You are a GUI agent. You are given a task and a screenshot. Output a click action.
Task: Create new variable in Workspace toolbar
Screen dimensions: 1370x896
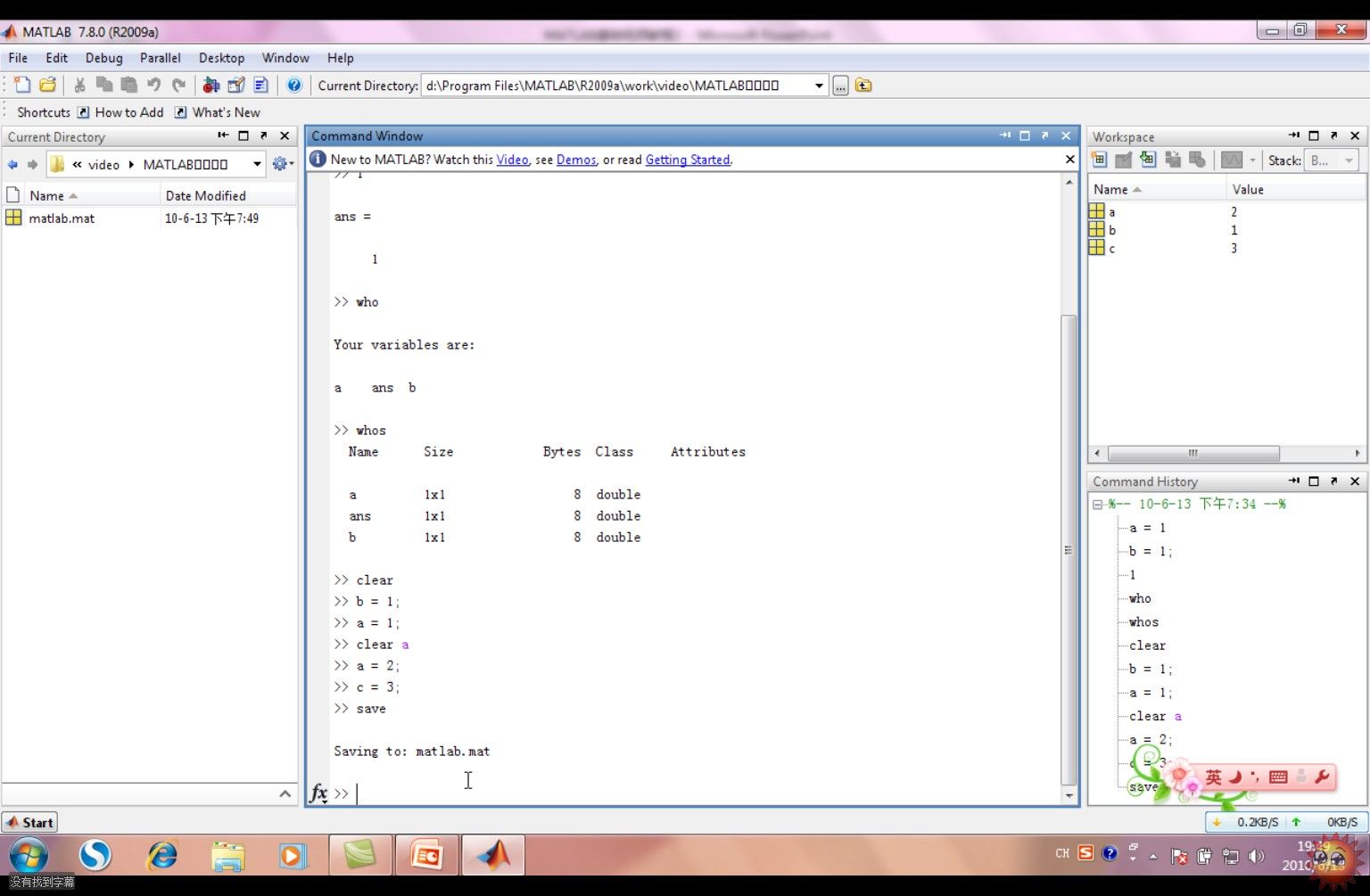point(1099,160)
